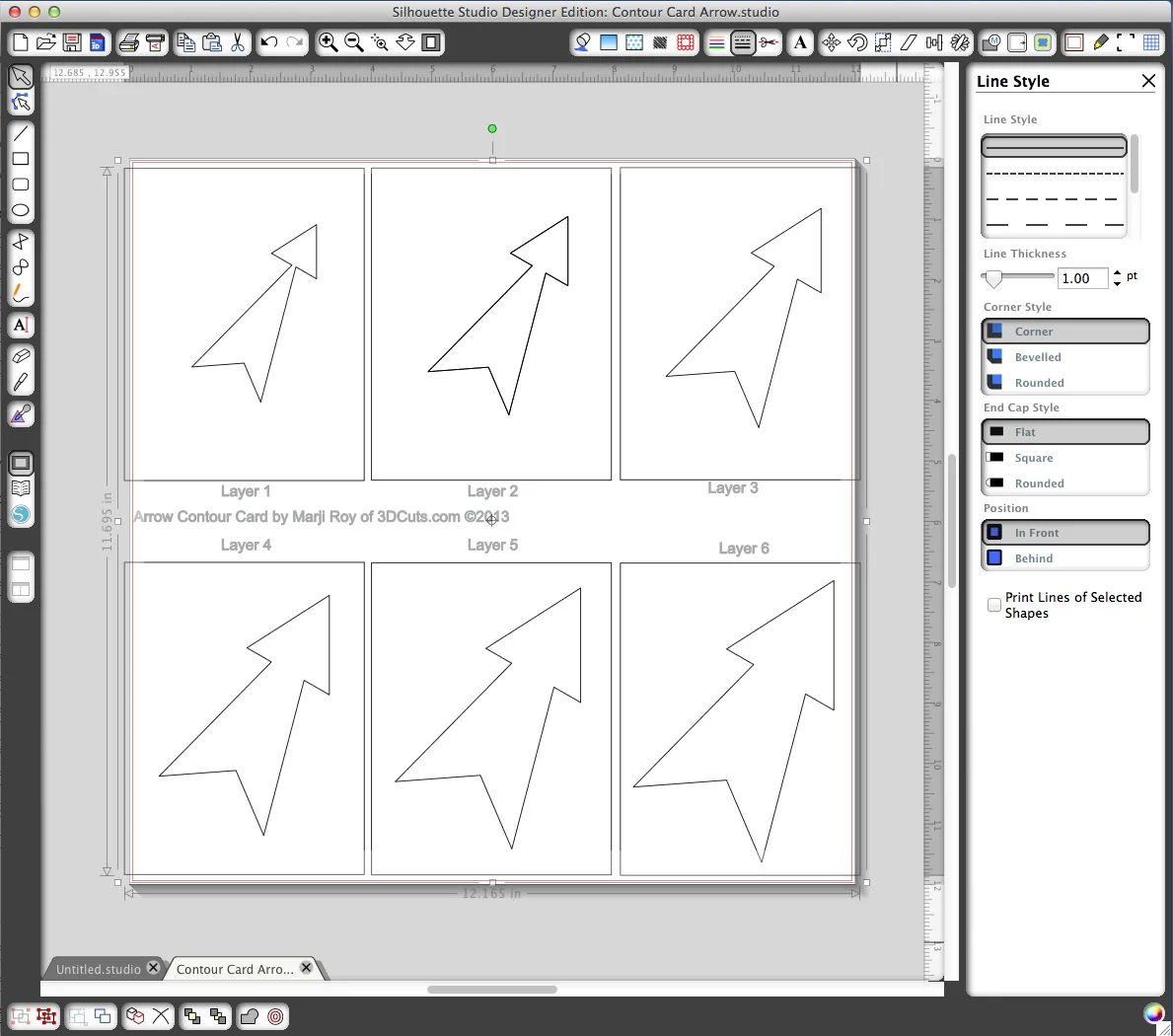
Task: Open the color picker wheel icon
Action: (x=1153, y=1012)
